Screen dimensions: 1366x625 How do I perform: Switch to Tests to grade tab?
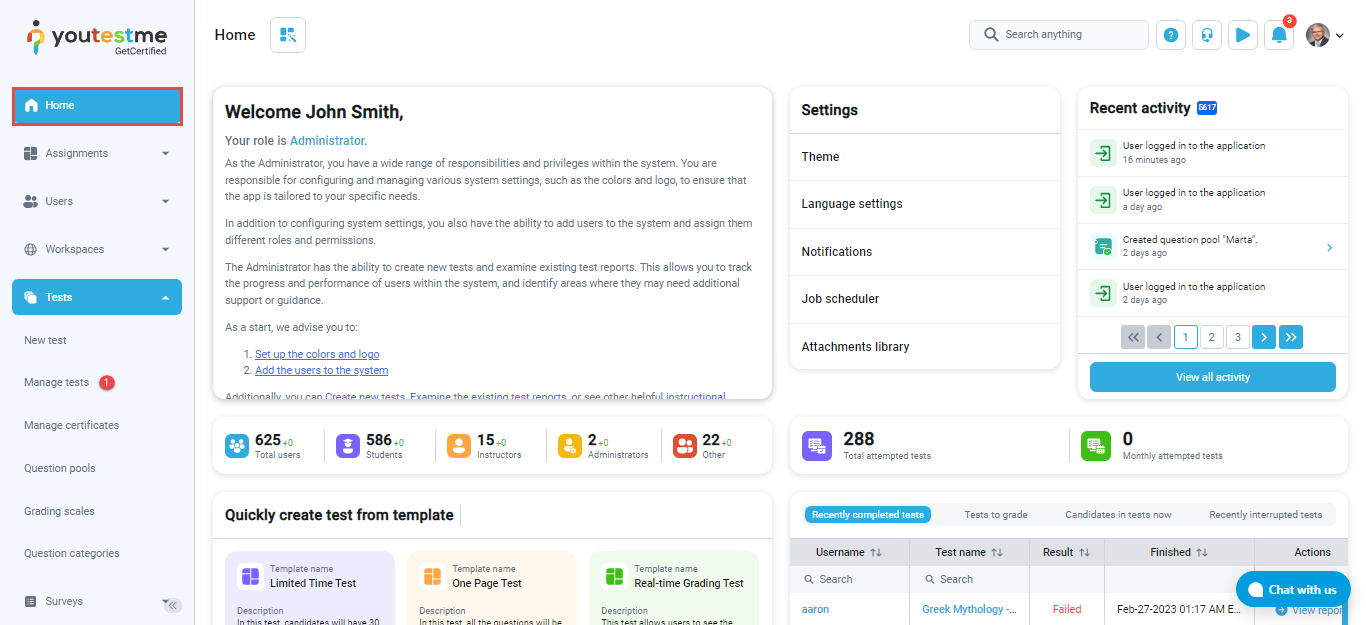point(996,515)
